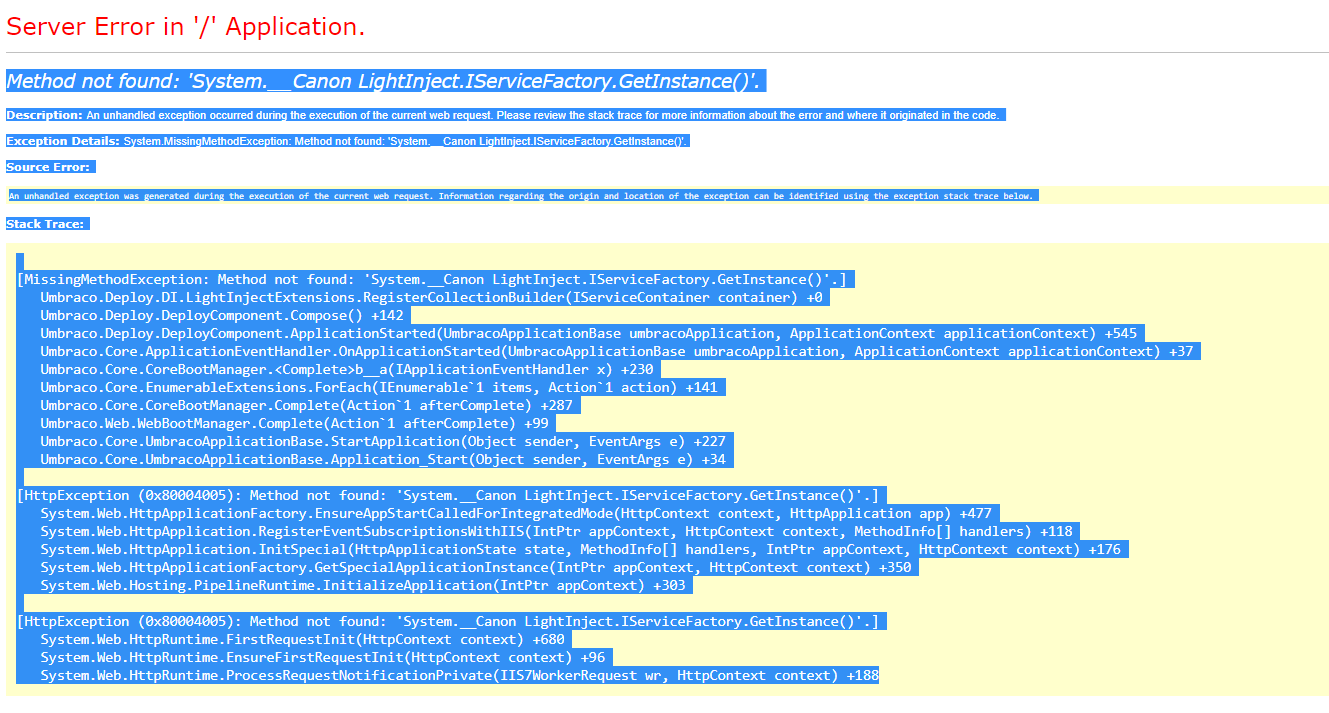
Task: Click the 'CoreBootManager.<Complete>b__a' stack line
Action: coord(347,369)
